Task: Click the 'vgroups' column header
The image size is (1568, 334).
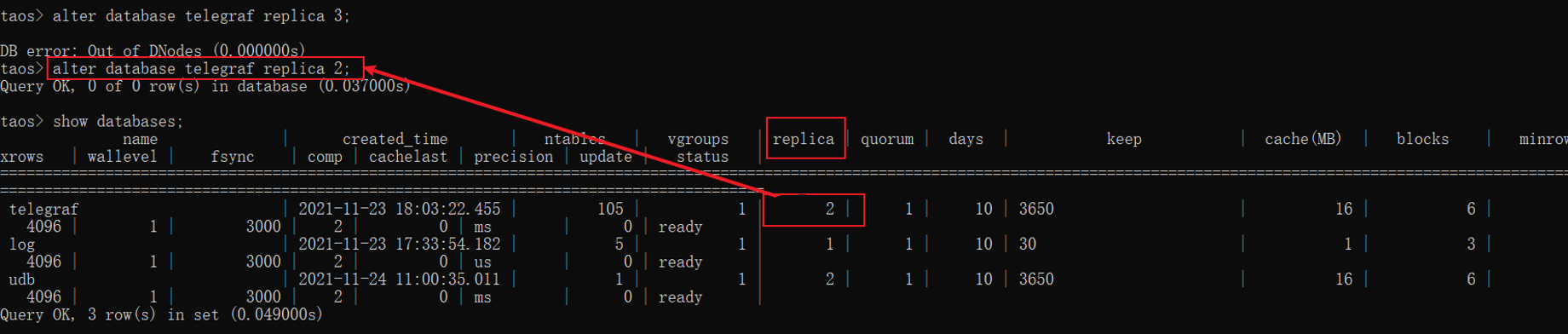Action: click(698, 139)
